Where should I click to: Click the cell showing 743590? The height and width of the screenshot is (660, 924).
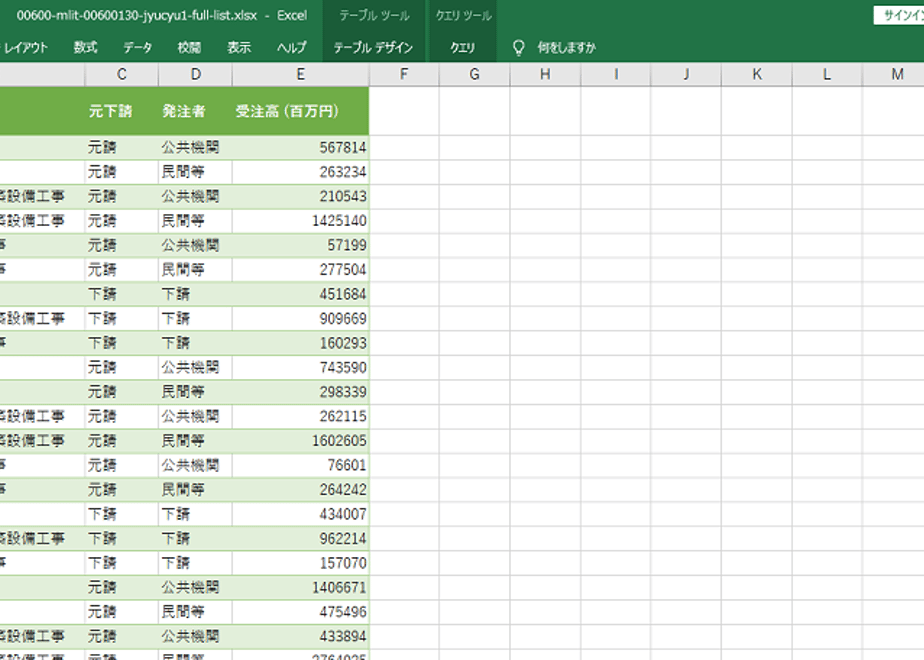tap(301, 368)
